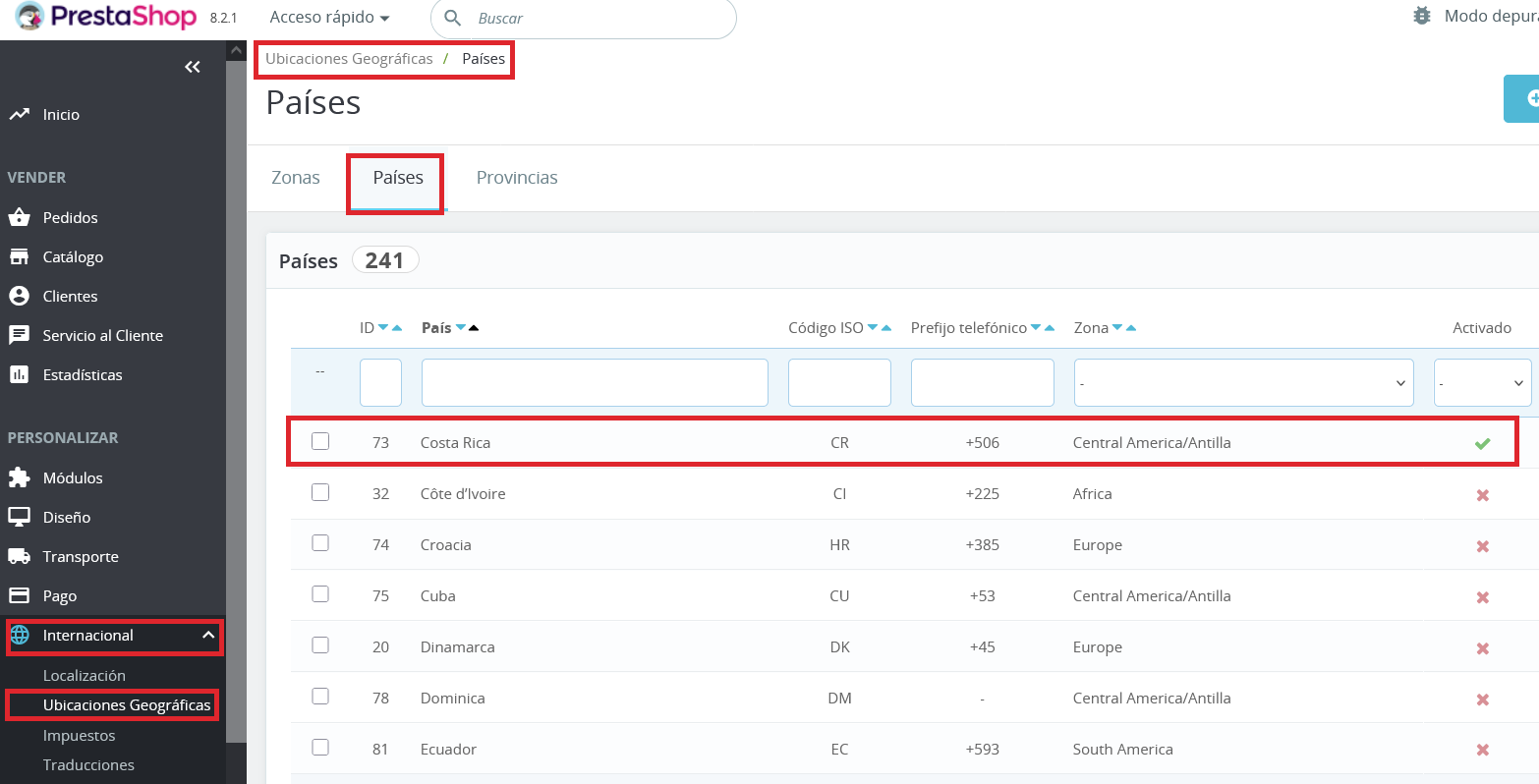Click the Clientes person icon

coord(19,296)
